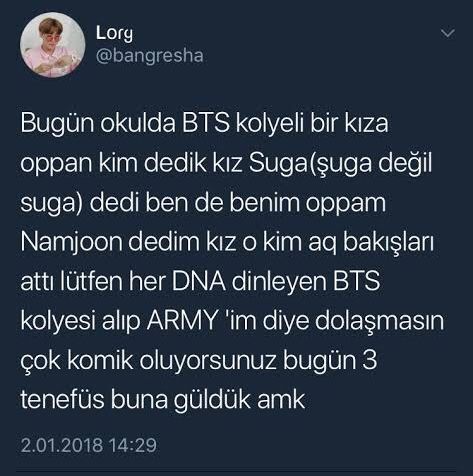Open the tweet options chevron menu
The image size is (473, 476).
[448, 33]
